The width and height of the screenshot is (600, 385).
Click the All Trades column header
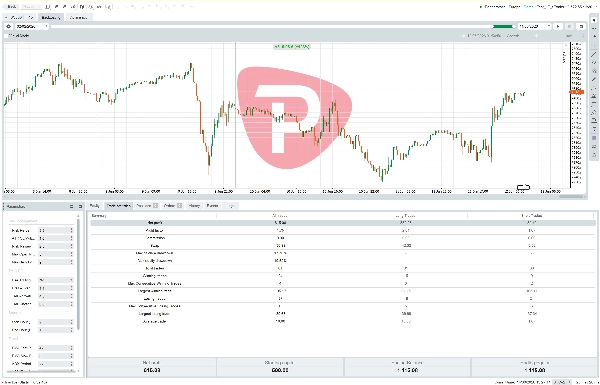(280, 215)
